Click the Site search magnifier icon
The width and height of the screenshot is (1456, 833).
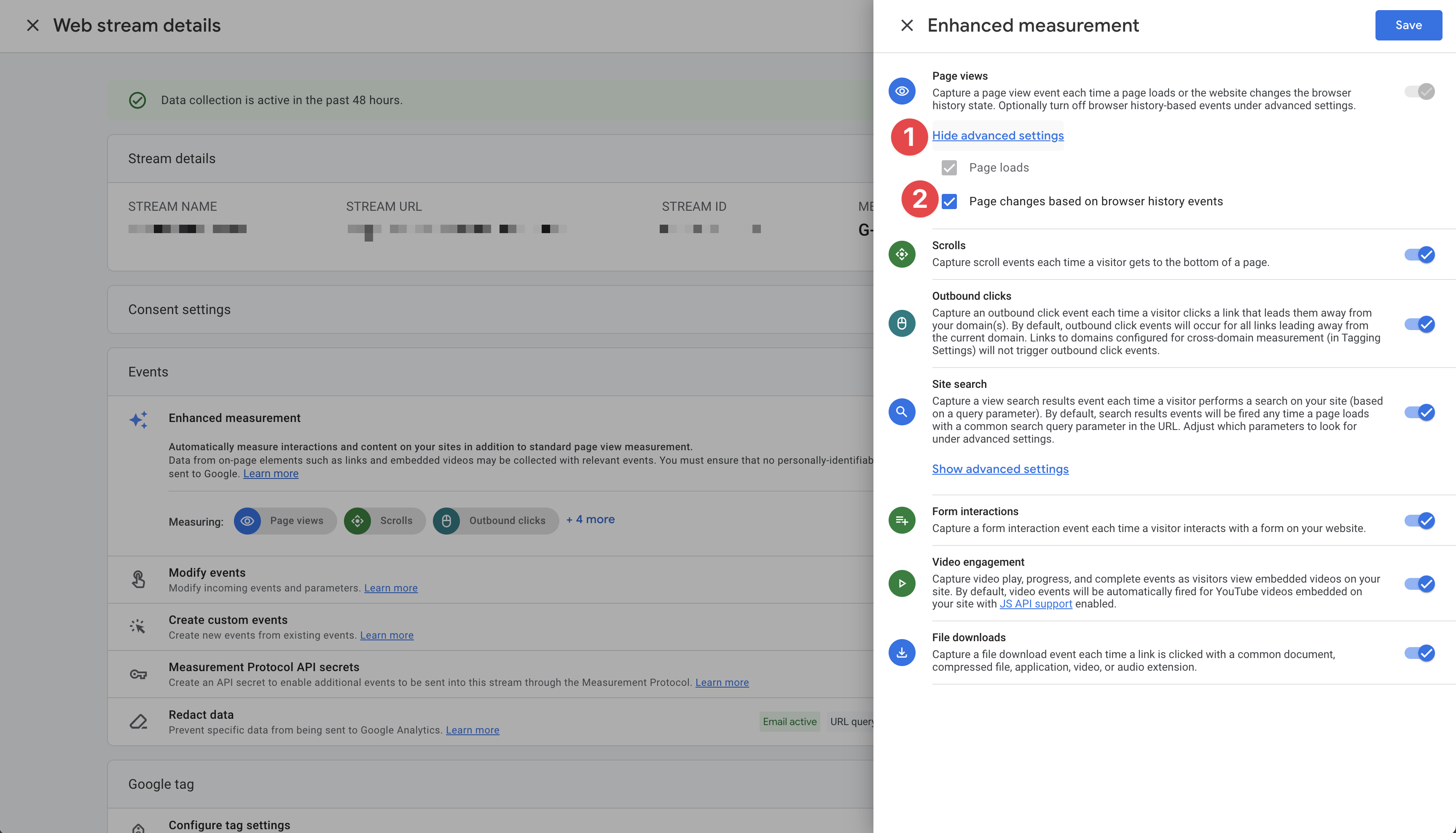tap(902, 411)
